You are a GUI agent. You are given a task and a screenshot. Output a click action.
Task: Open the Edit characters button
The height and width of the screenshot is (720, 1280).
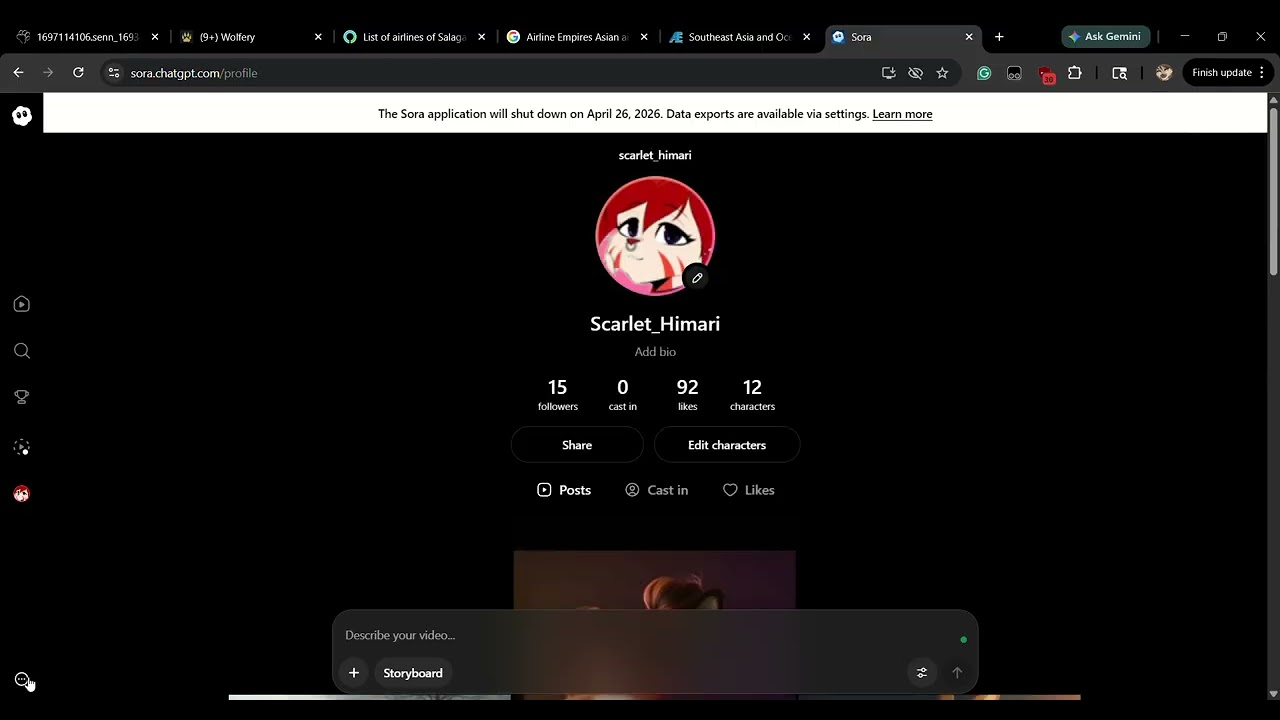point(727,445)
